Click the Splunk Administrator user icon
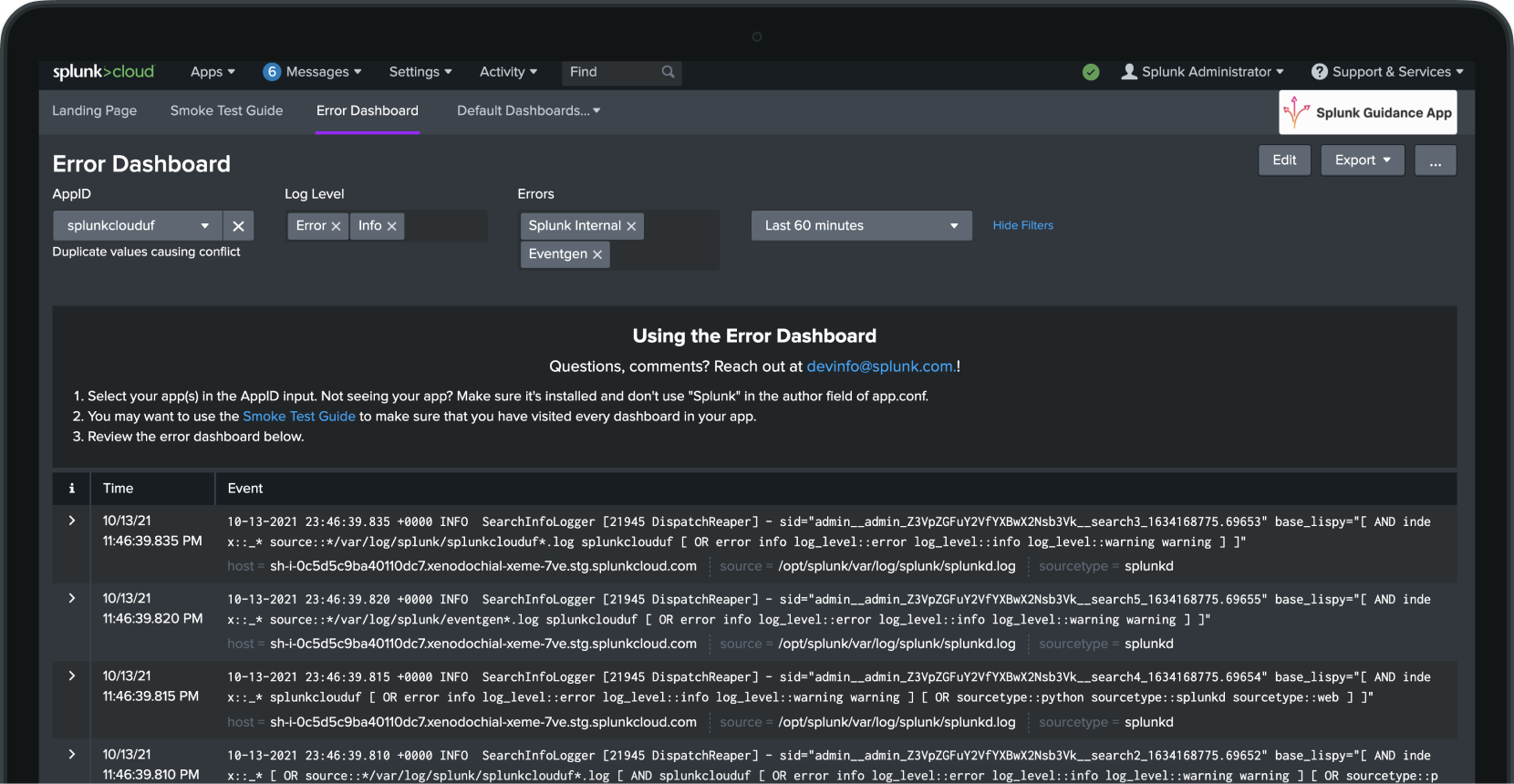The width and height of the screenshot is (1514, 784). (1129, 71)
